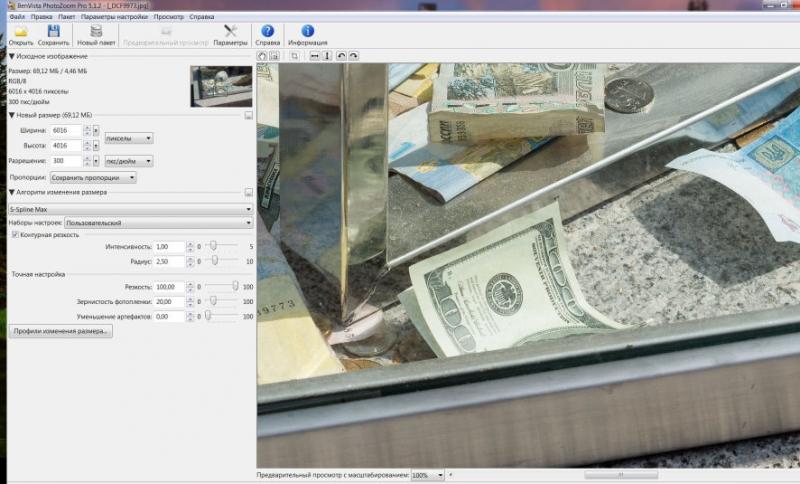Toggle the Контурная резкость checkbox

tap(15, 235)
